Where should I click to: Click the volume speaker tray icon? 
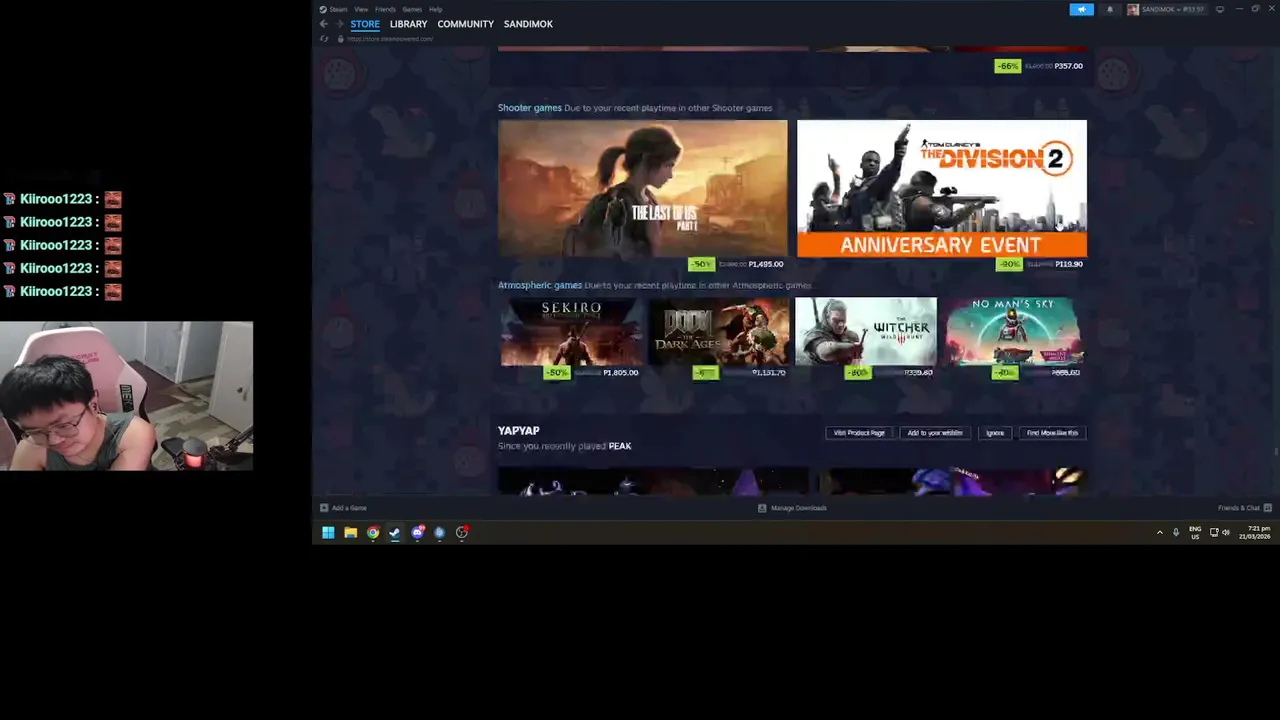[1226, 532]
